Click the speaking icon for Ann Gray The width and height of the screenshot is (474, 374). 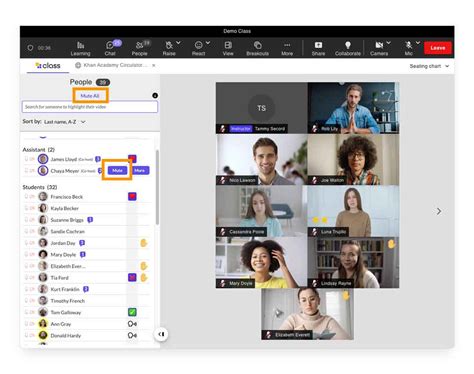click(132, 324)
